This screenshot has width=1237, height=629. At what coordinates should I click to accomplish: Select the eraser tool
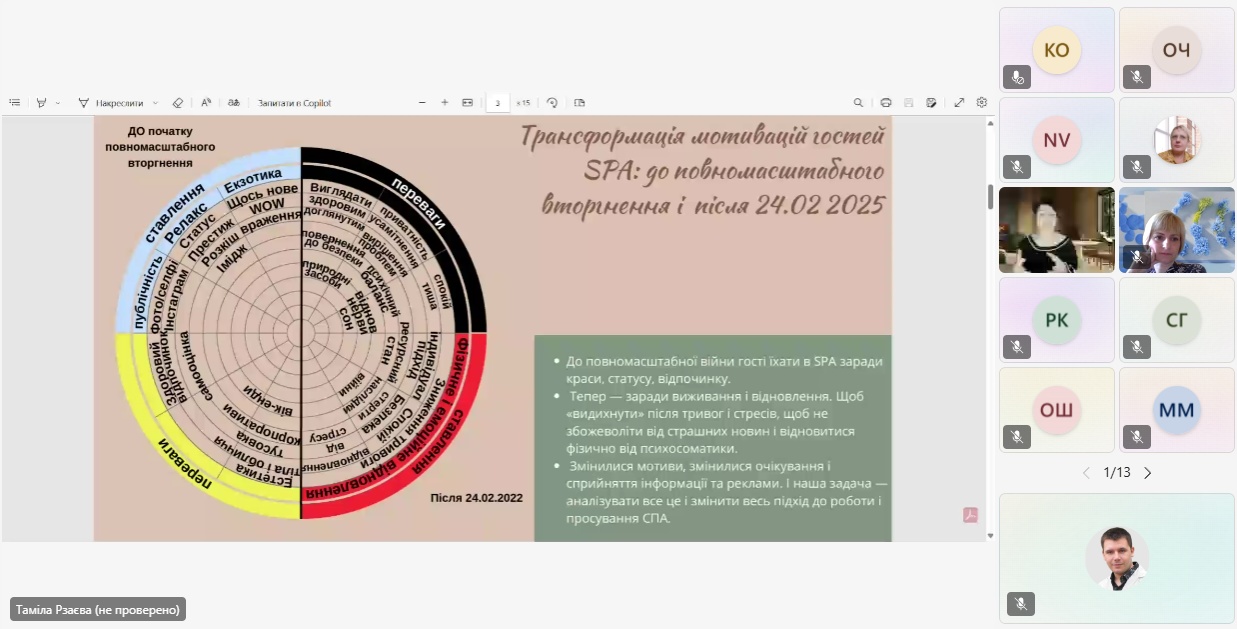(178, 103)
